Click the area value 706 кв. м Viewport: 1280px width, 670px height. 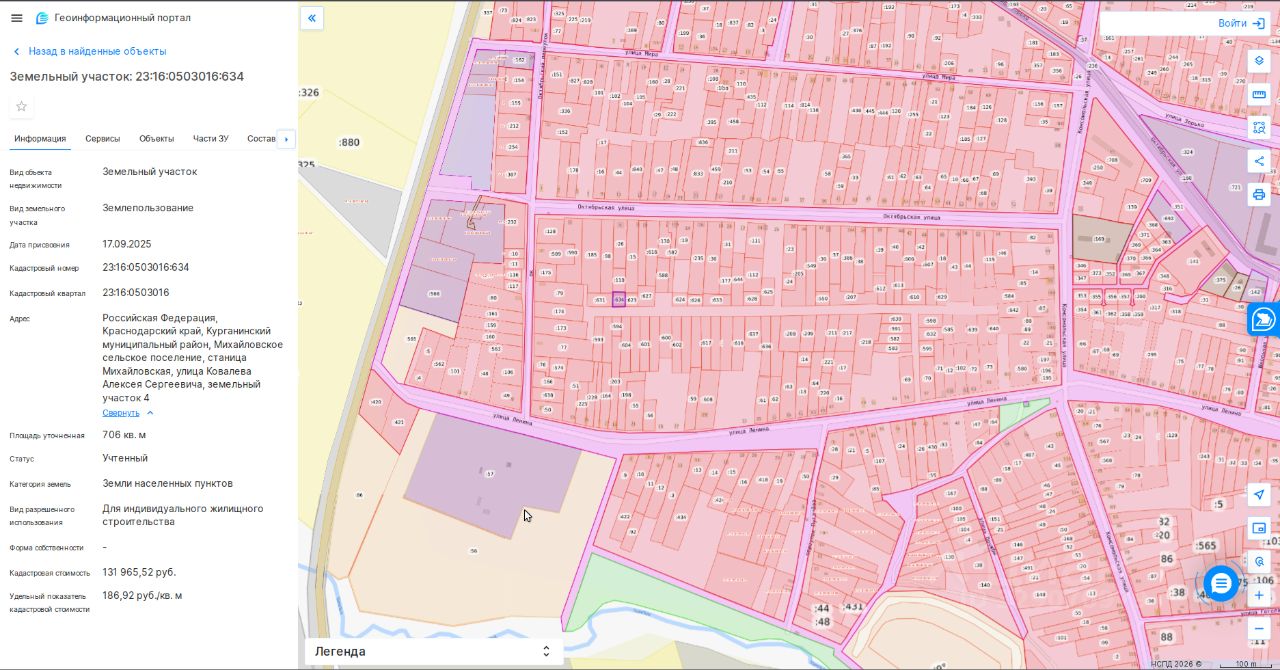click(124, 435)
